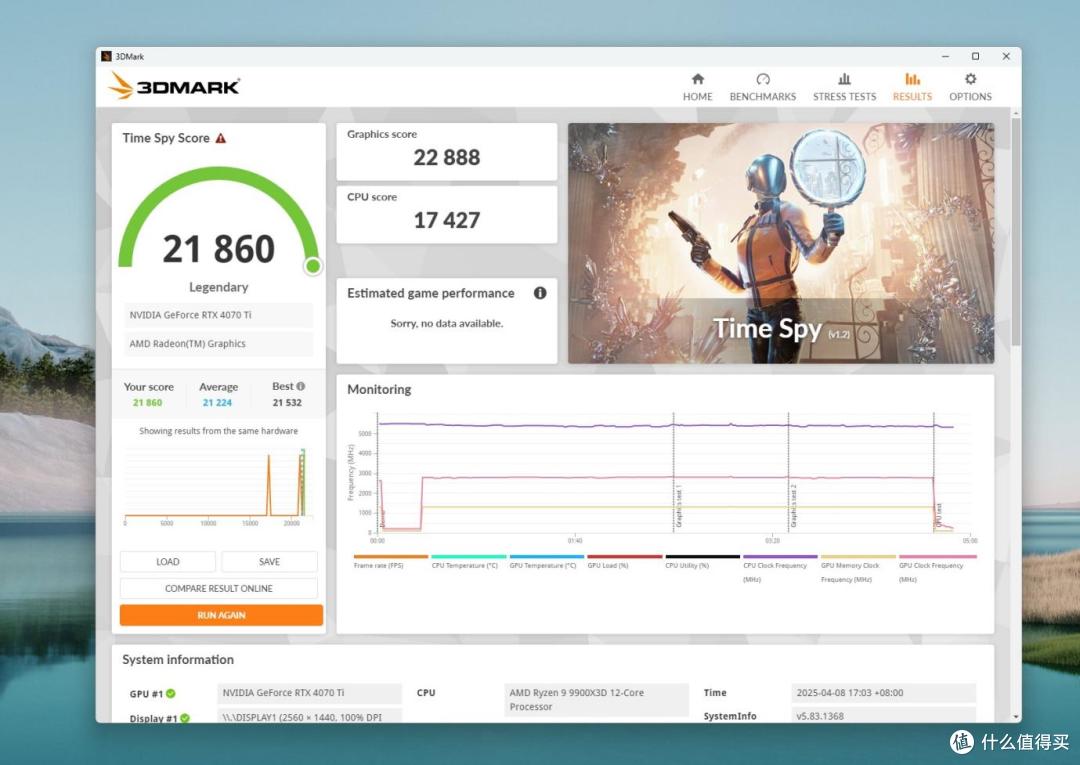Click NVIDIA GeForce RTX 4070 Ti under Legendary

218,315
